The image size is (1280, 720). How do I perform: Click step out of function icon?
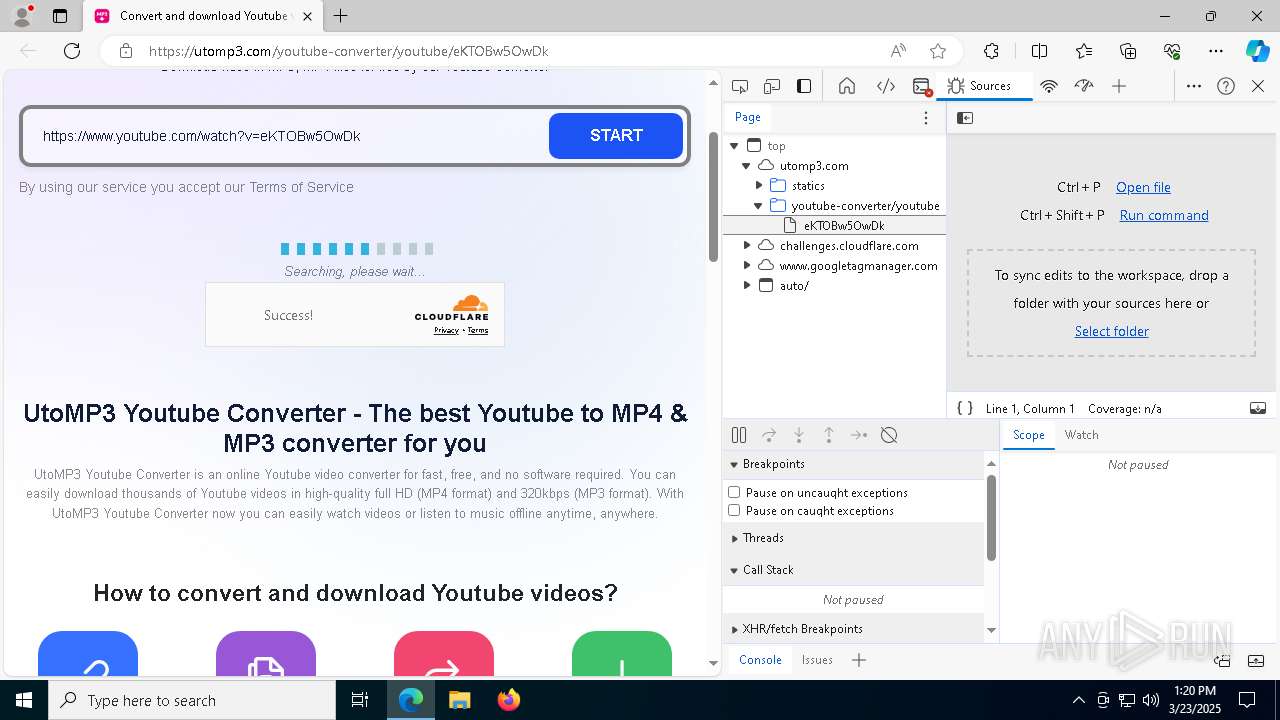pyautogui.click(x=829, y=435)
